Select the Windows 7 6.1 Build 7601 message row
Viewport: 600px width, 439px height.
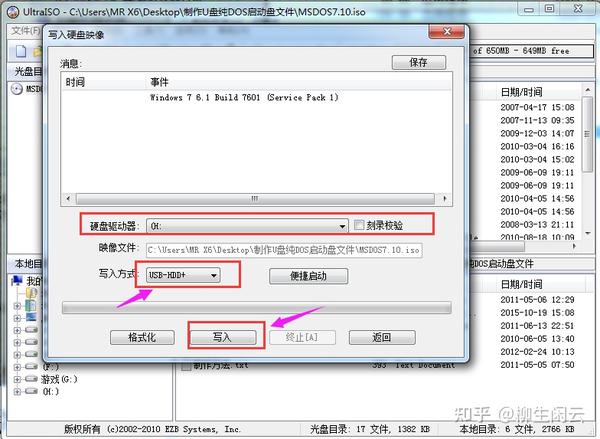click(244, 97)
